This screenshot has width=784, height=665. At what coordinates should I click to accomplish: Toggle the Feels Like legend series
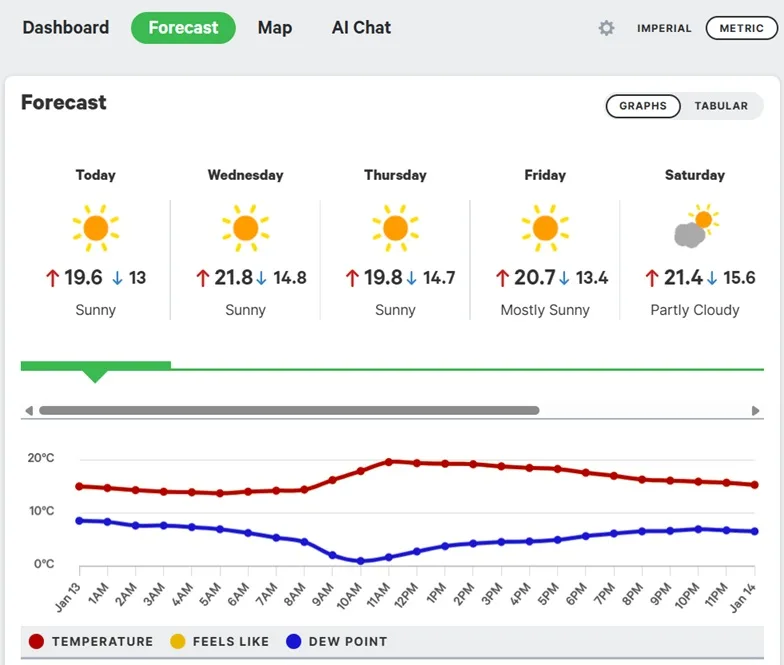coord(220,641)
